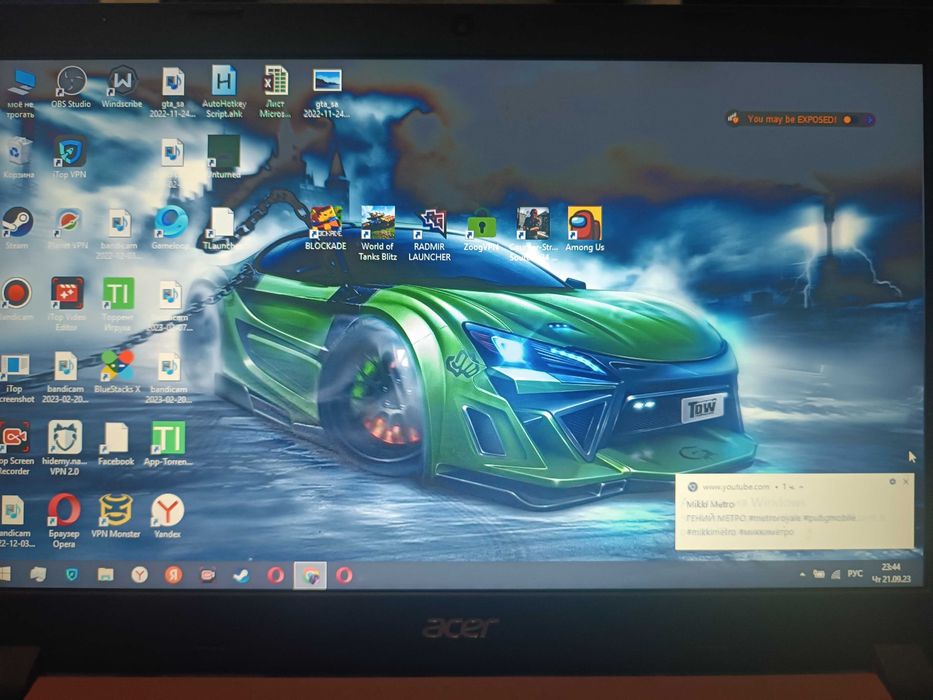
Task: Open Yandex Browser 'Y' taskbar icon
Action: click(x=139, y=575)
